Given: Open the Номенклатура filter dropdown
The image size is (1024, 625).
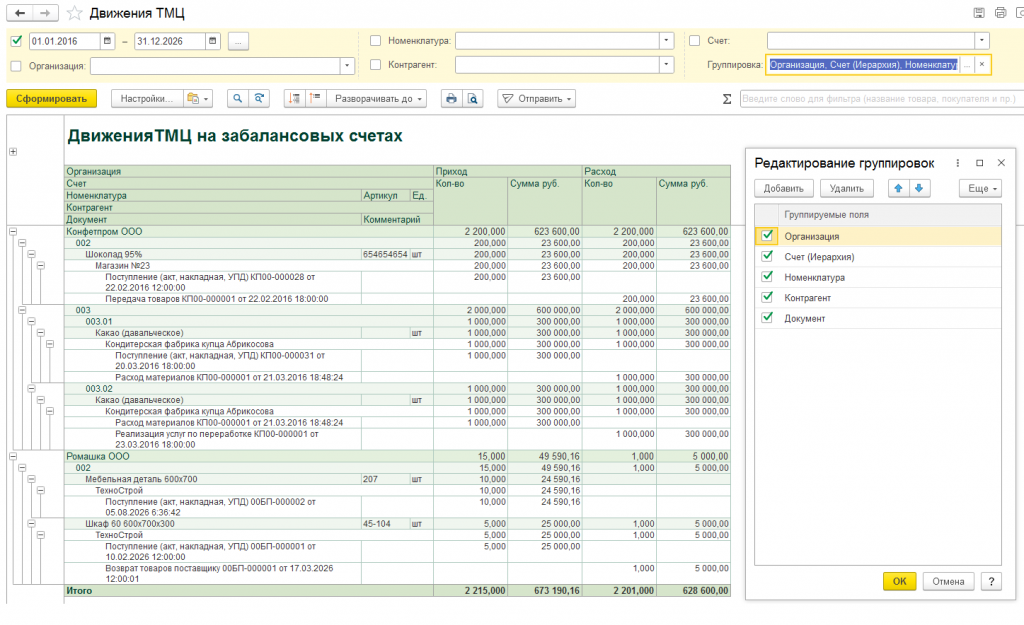Looking at the screenshot, I should [x=666, y=40].
